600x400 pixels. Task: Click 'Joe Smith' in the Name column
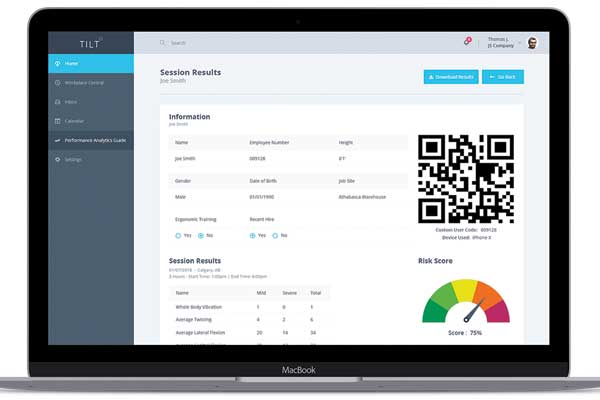click(x=185, y=158)
